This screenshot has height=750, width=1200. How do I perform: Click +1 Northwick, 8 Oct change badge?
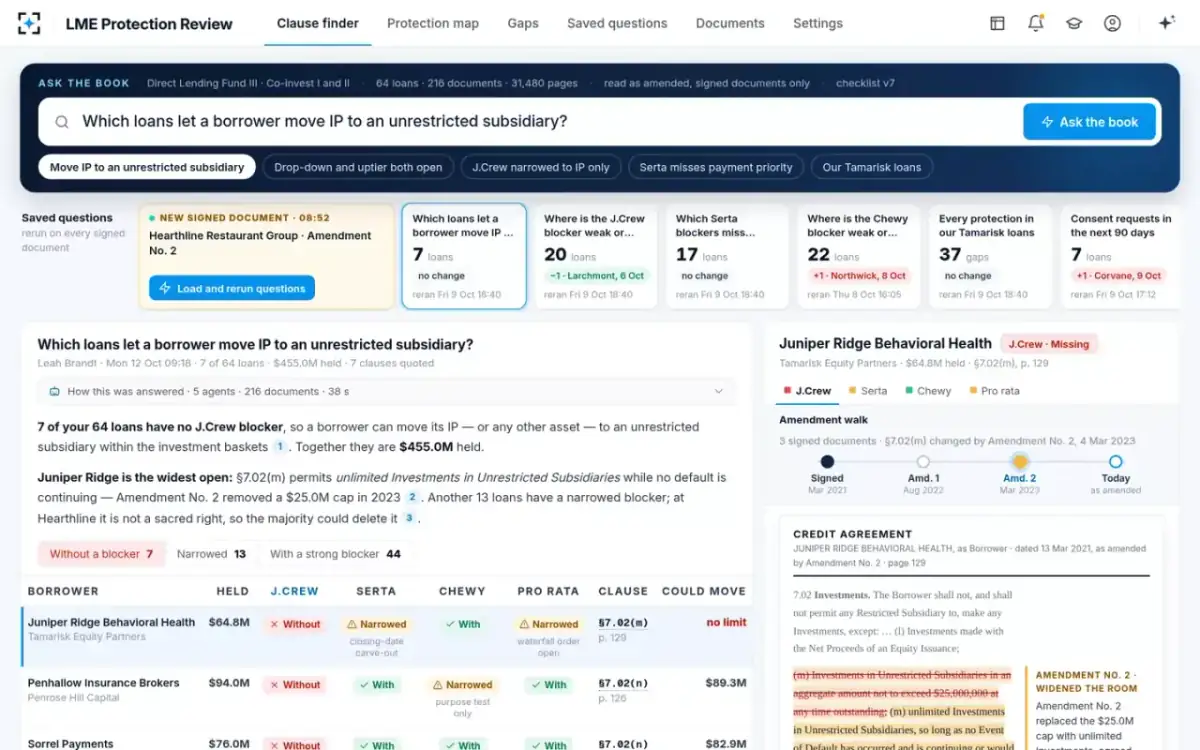pyautogui.click(x=860, y=276)
